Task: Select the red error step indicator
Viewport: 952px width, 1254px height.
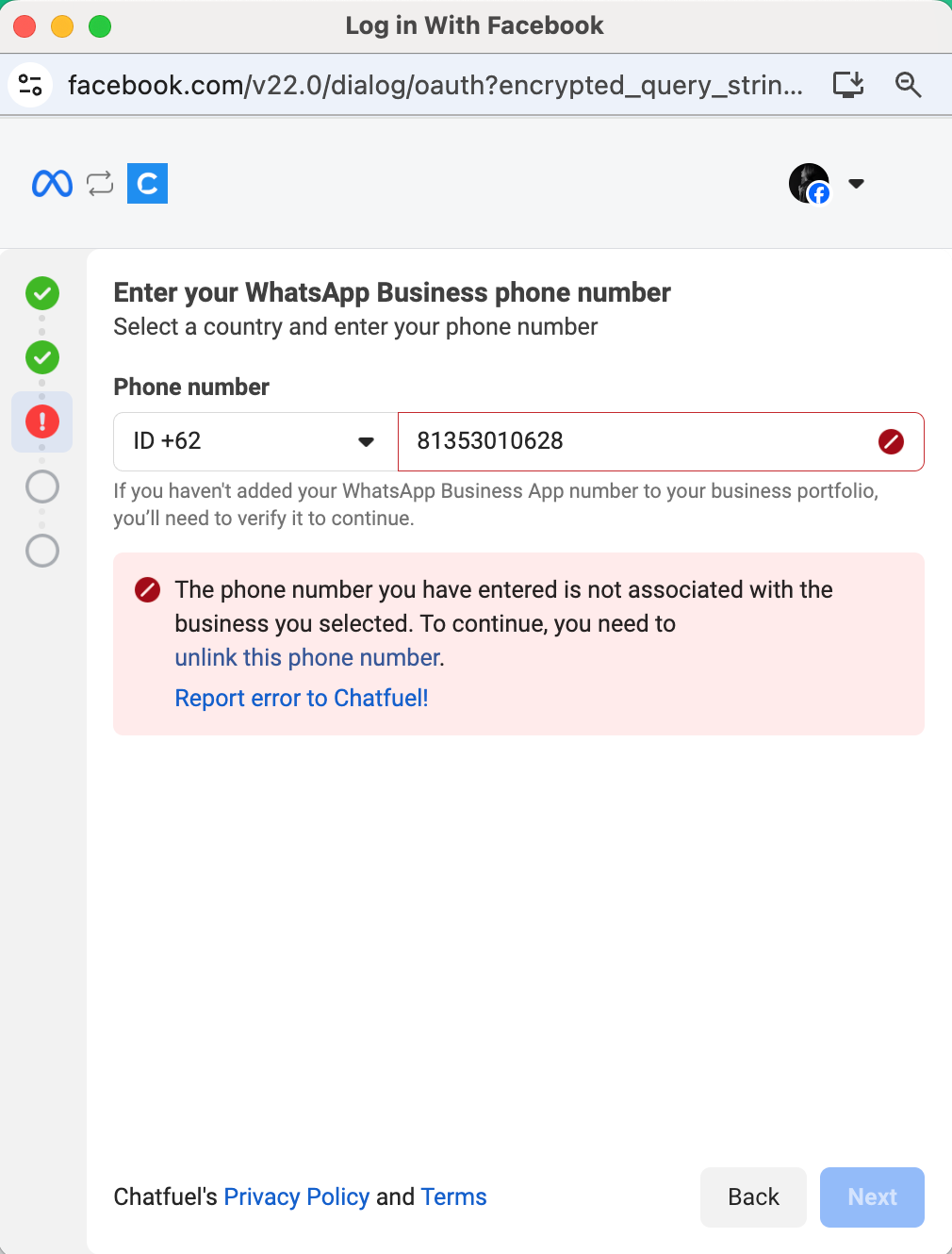Action: (x=42, y=421)
